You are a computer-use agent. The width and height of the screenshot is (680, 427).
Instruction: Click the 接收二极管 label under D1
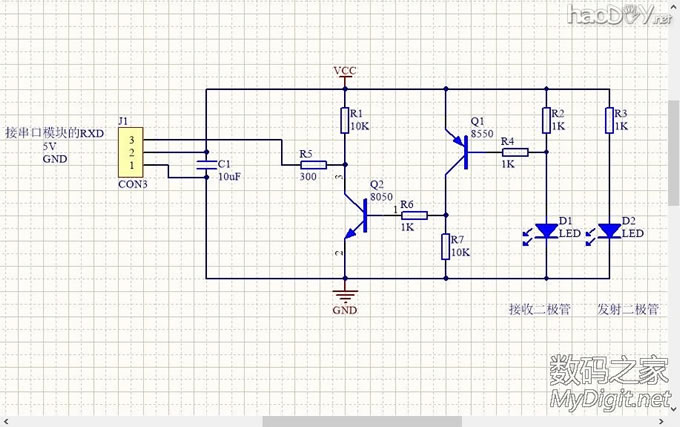pyautogui.click(x=538, y=309)
